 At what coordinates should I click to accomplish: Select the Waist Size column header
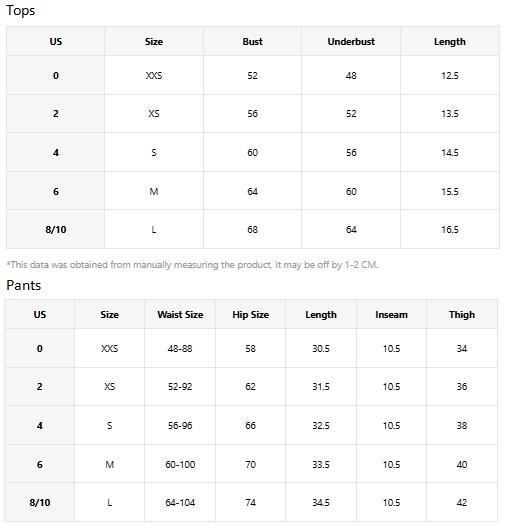(180, 314)
